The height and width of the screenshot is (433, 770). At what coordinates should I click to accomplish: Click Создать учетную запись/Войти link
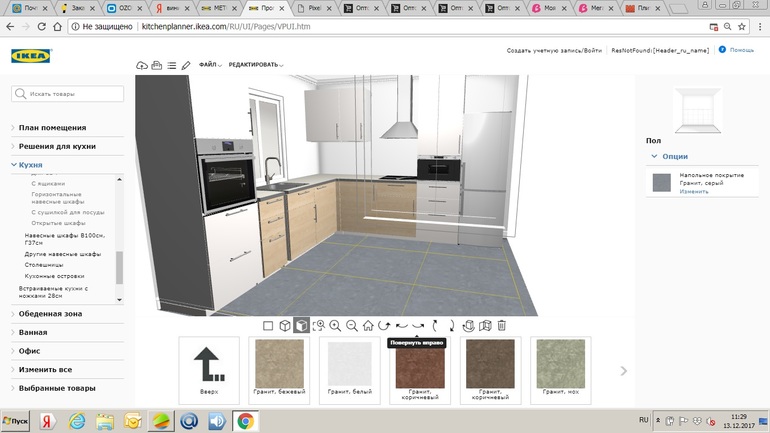(554, 50)
